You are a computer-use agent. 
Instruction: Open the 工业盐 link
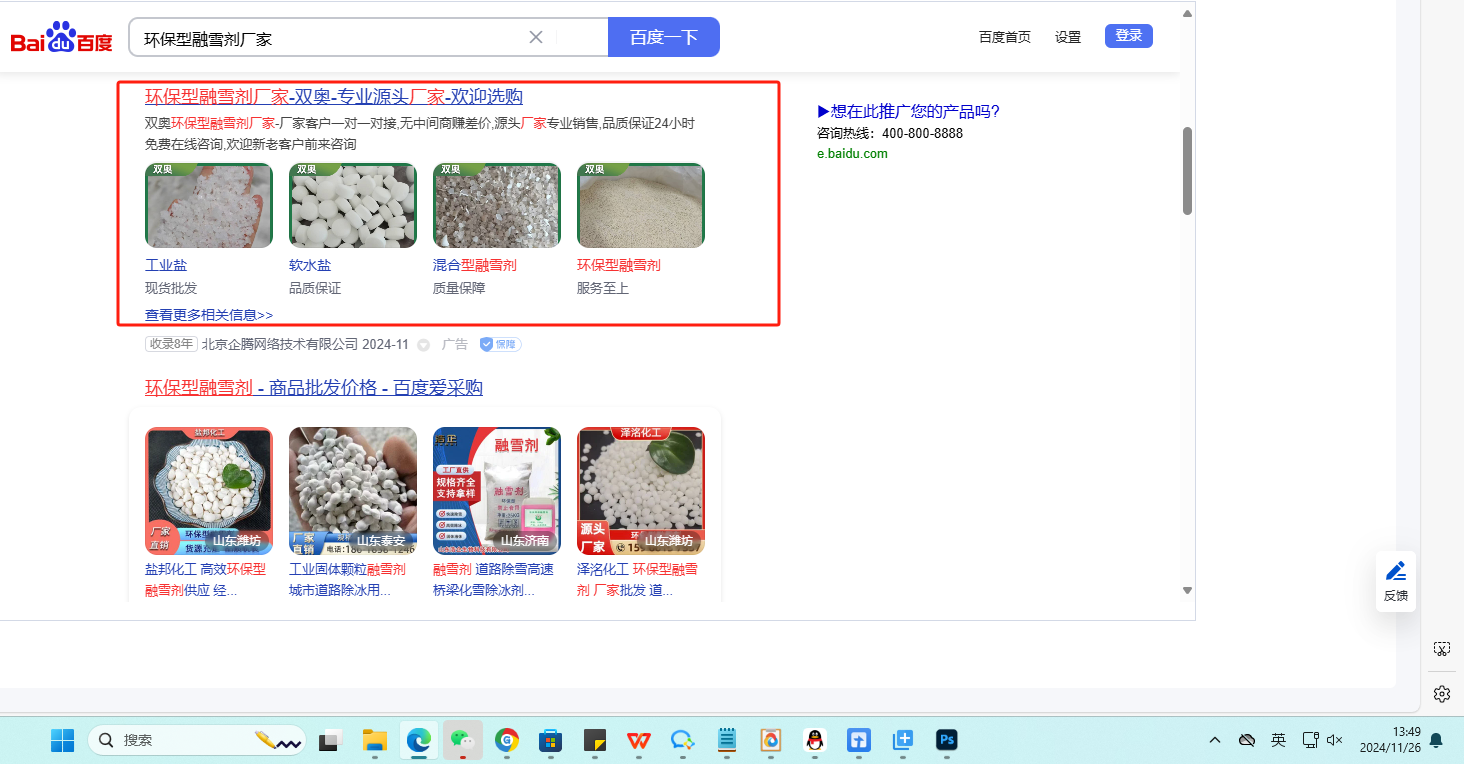(166, 265)
